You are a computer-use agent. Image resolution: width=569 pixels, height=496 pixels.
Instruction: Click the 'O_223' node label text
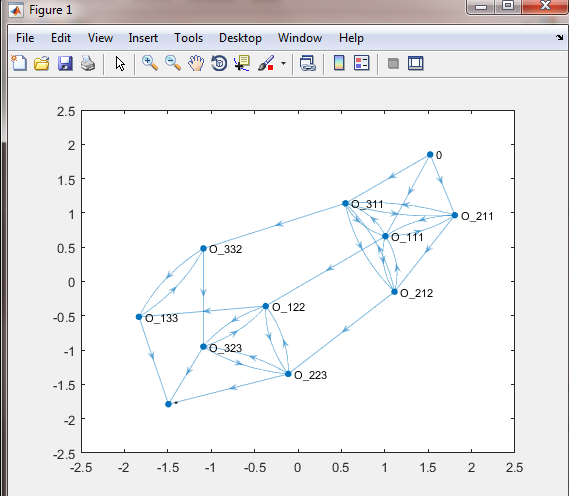(x=311, y=375)
